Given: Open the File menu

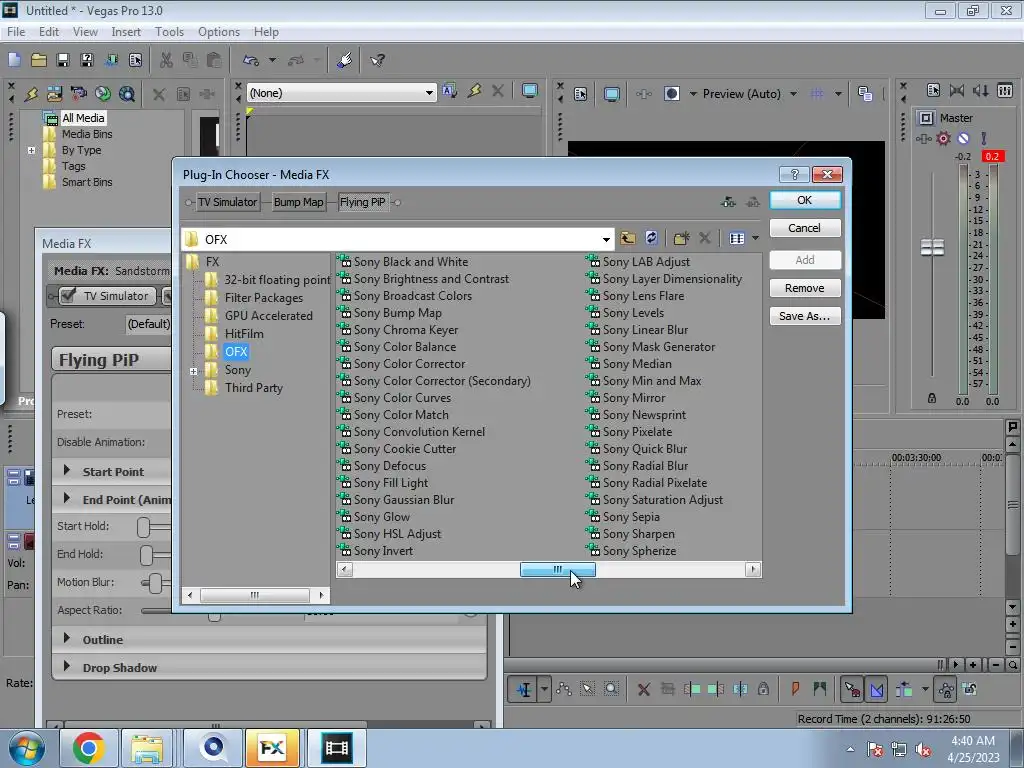Looking at the screenshot, I should pyautogui.click(x=16, y=31).
